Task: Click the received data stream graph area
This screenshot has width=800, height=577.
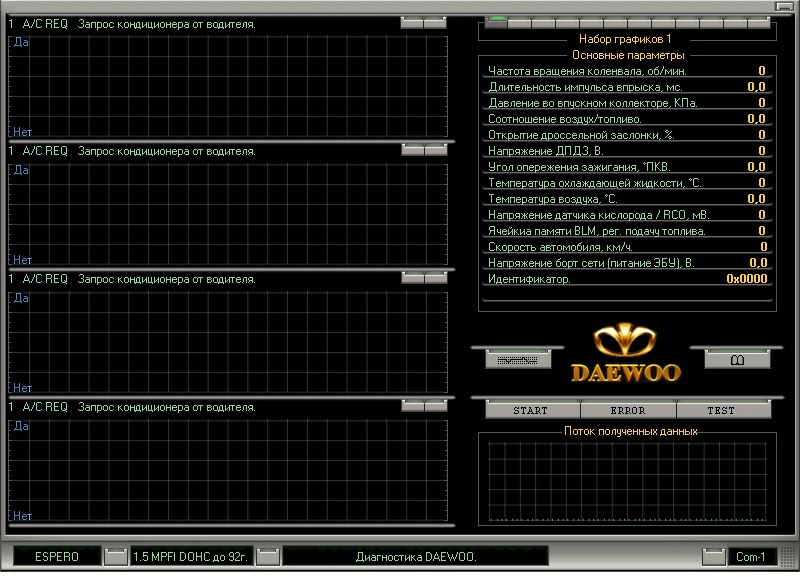Action: [x=627, y=482]
